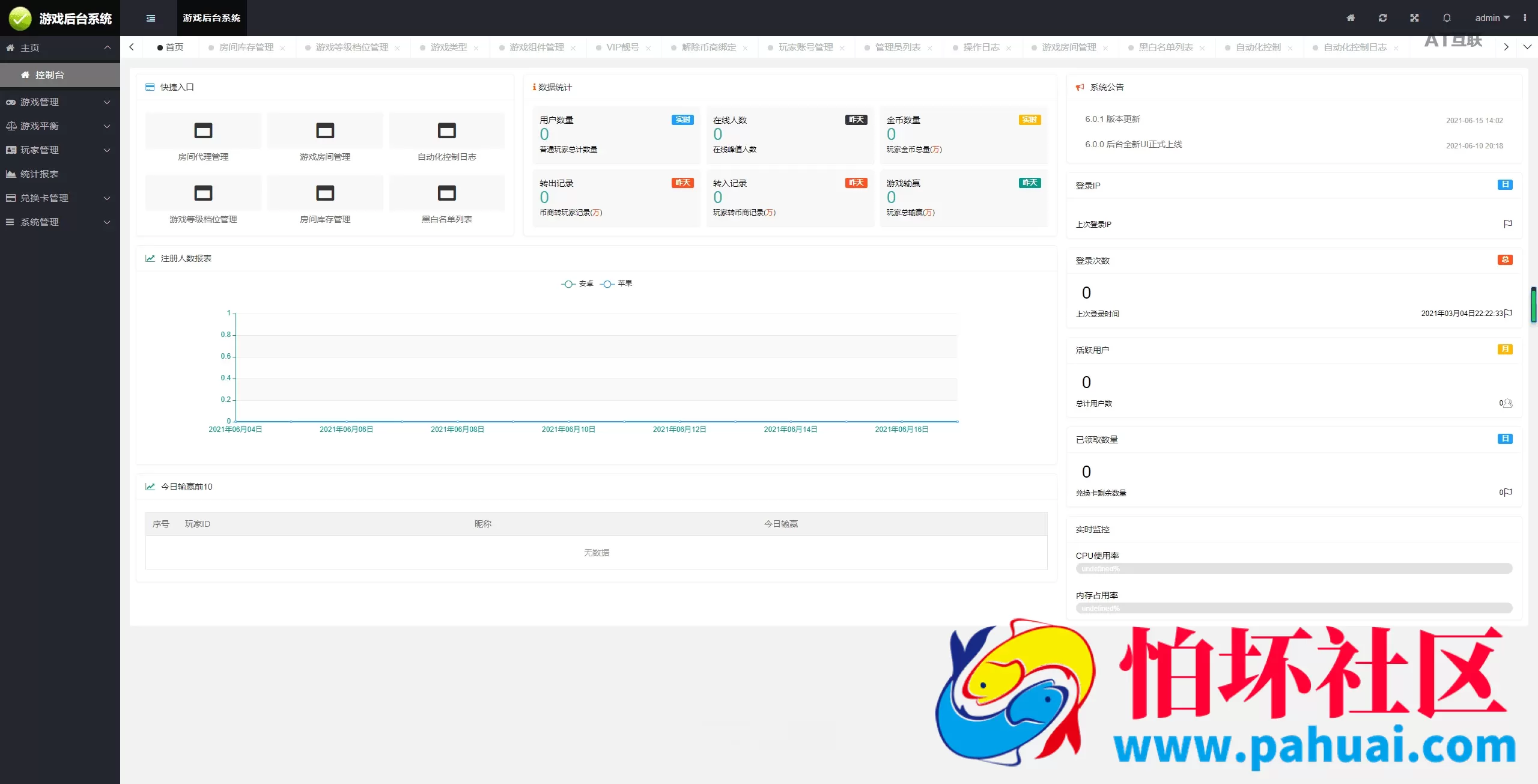This screenshot has height=784, width=1538.
Task: Collapse the 主页 sidebar section
Action: 60,48
